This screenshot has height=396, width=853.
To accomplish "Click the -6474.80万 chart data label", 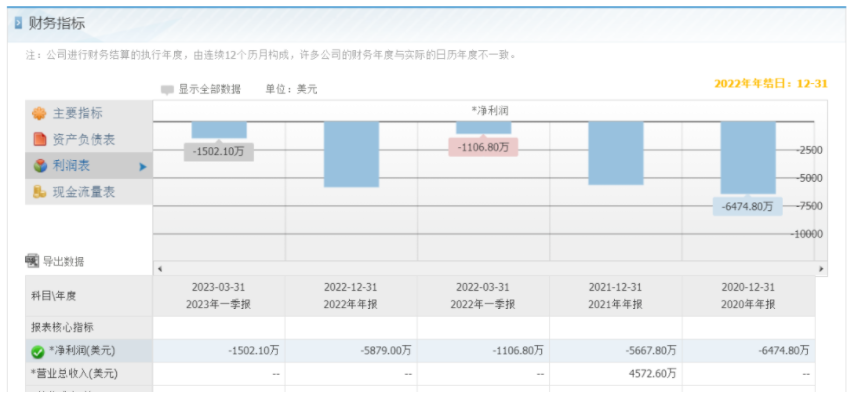I will coord(747,207).
